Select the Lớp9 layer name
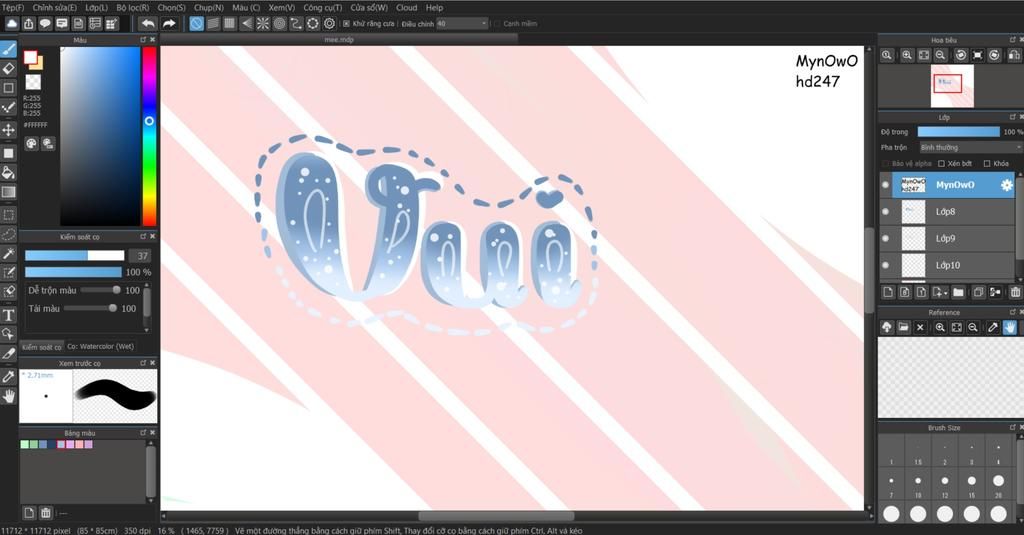1024x535 pixels. [x=945, y=238]
